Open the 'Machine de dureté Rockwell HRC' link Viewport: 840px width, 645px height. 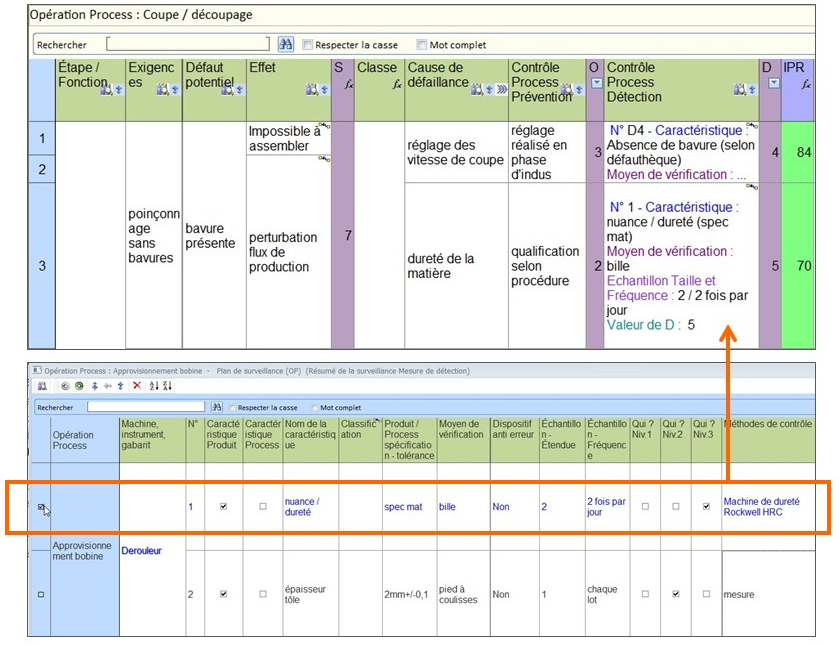[761, 507]
